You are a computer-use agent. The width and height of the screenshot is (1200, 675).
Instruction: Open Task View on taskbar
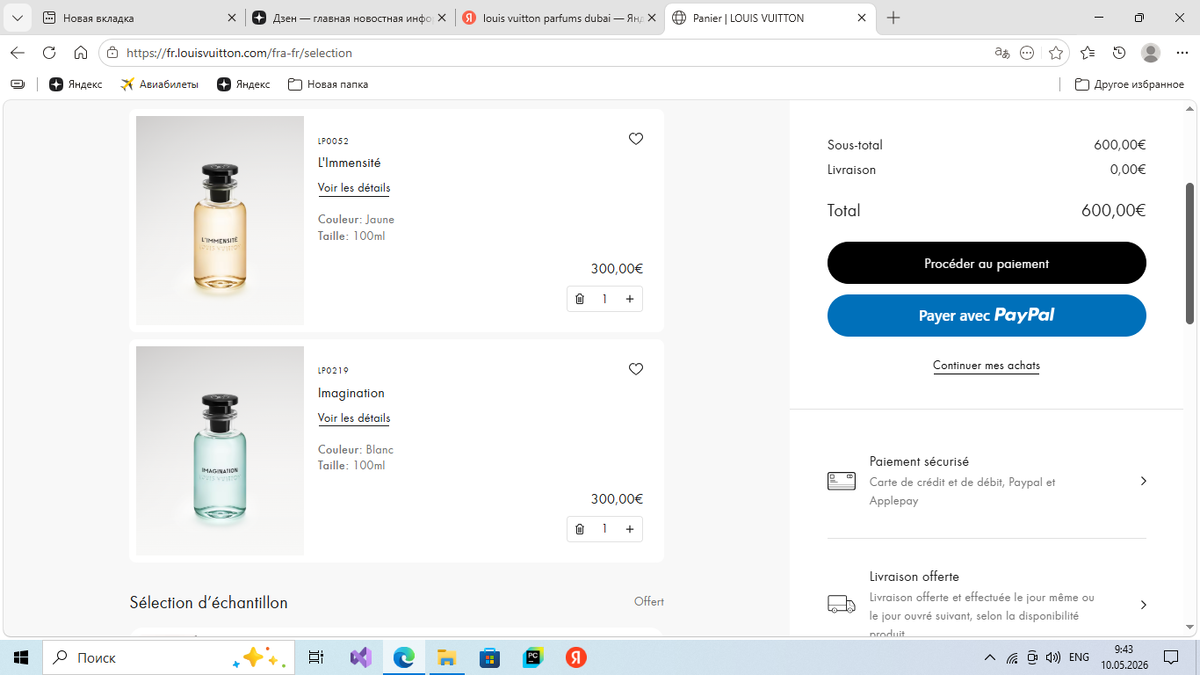pos(316,657)
